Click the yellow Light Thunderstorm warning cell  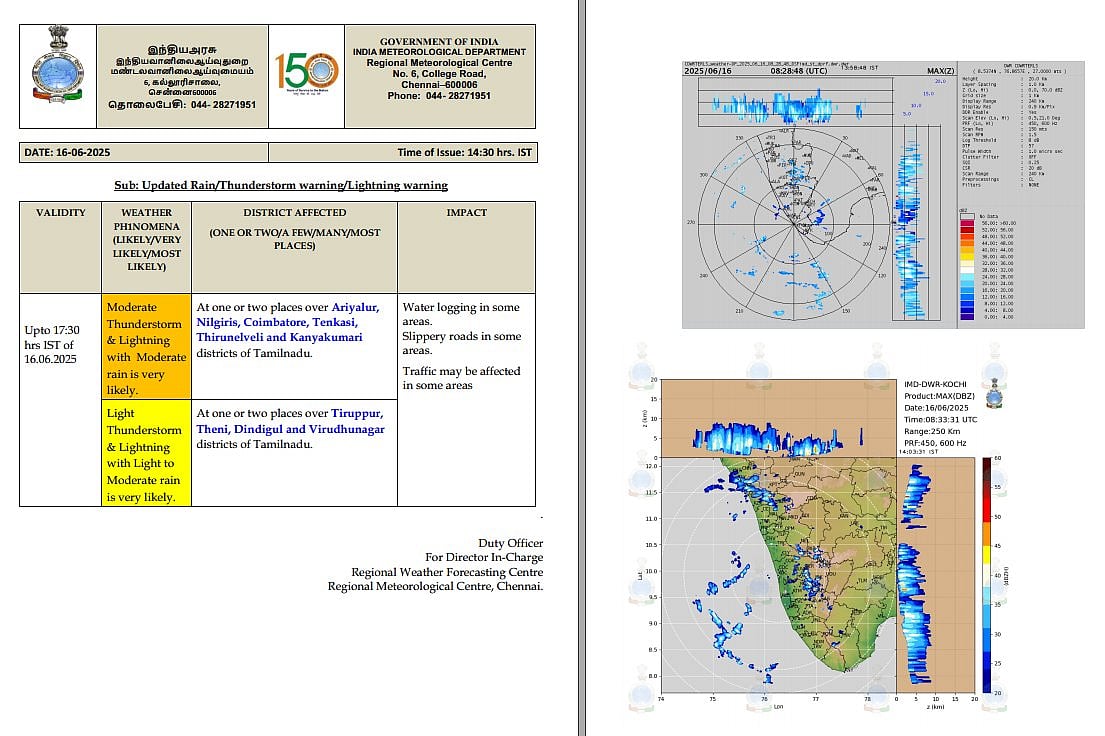pyautogui.click(x=146, y=454)
